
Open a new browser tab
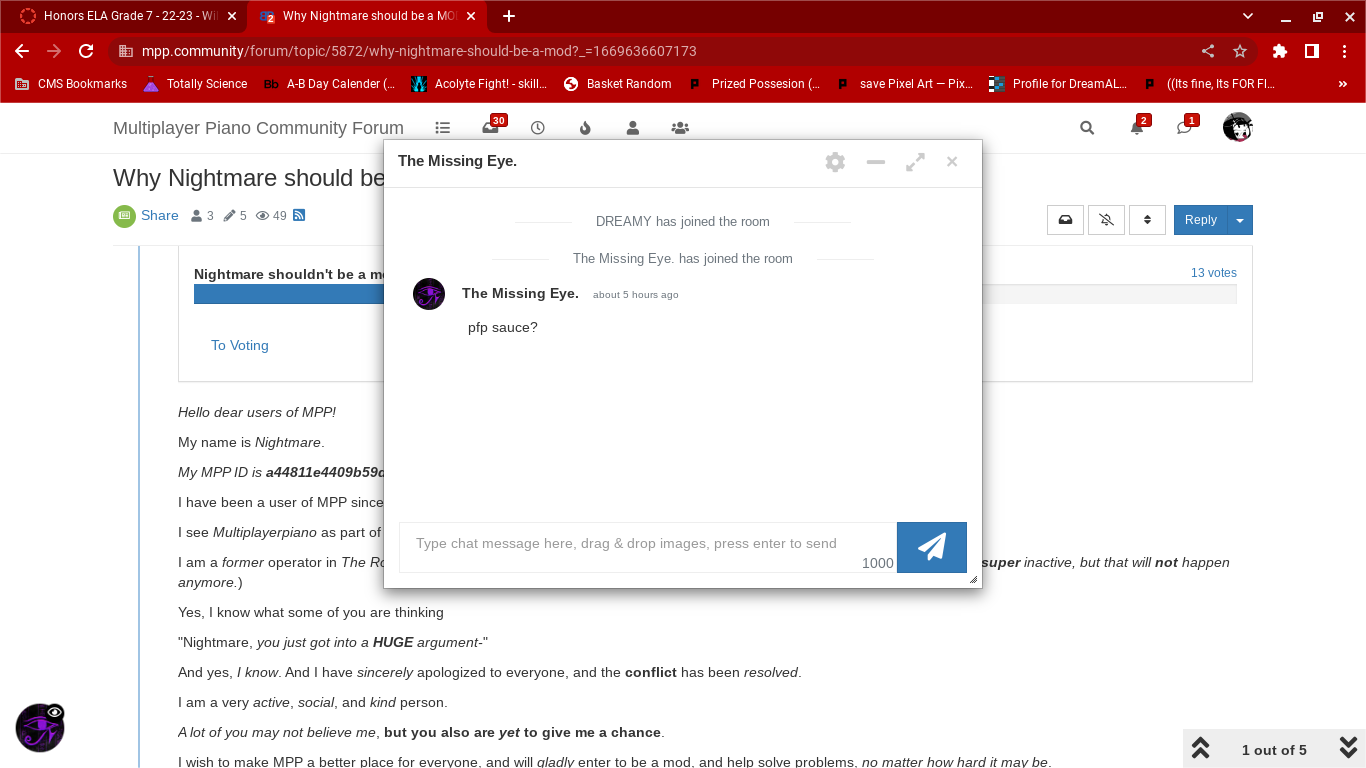coord(509,16)
